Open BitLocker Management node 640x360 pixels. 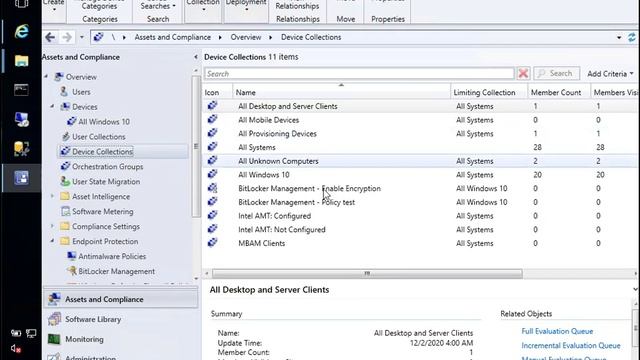[117, 271]
